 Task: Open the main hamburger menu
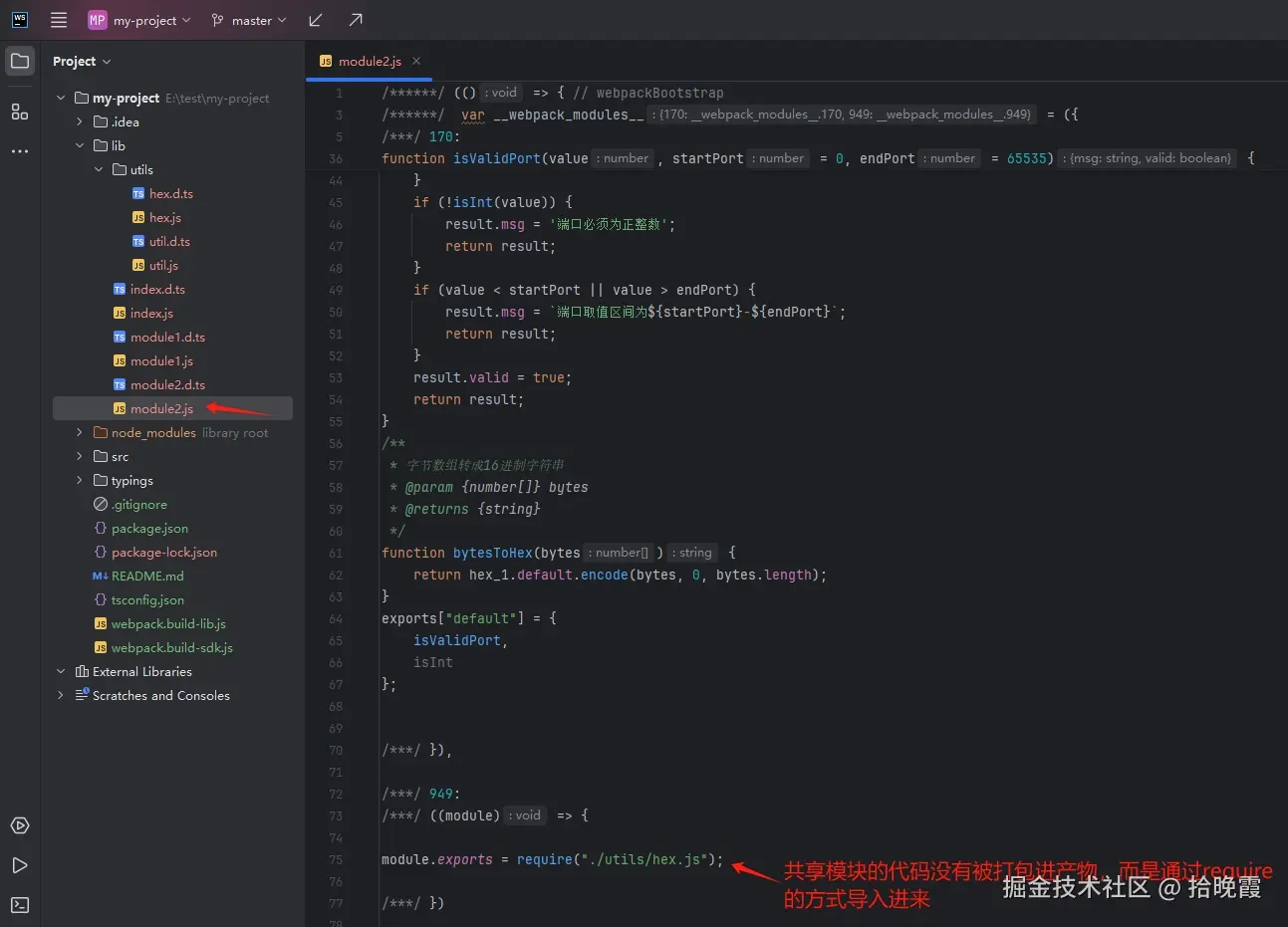[x=59, y=20]
